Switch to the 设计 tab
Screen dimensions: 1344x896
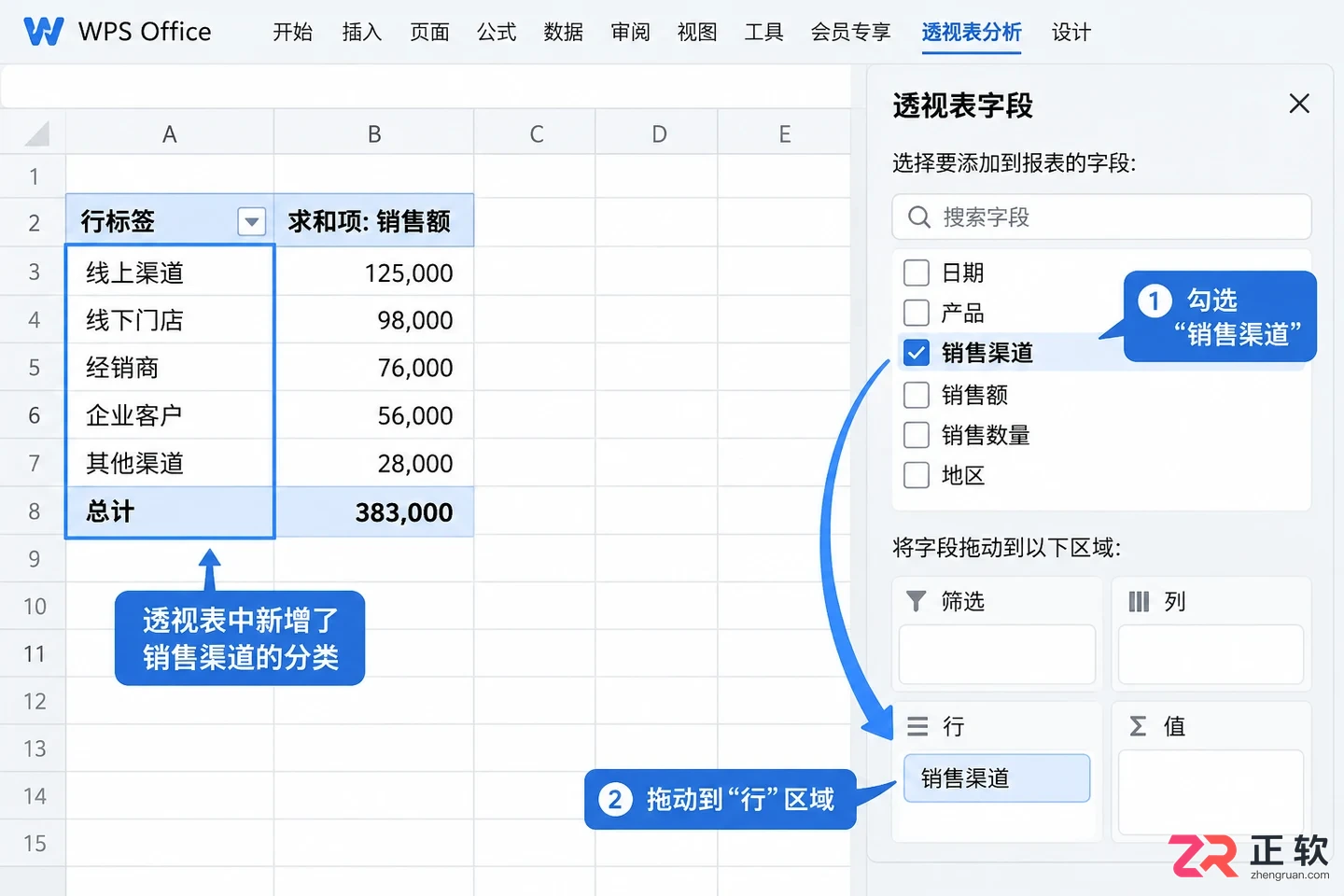1071,33
